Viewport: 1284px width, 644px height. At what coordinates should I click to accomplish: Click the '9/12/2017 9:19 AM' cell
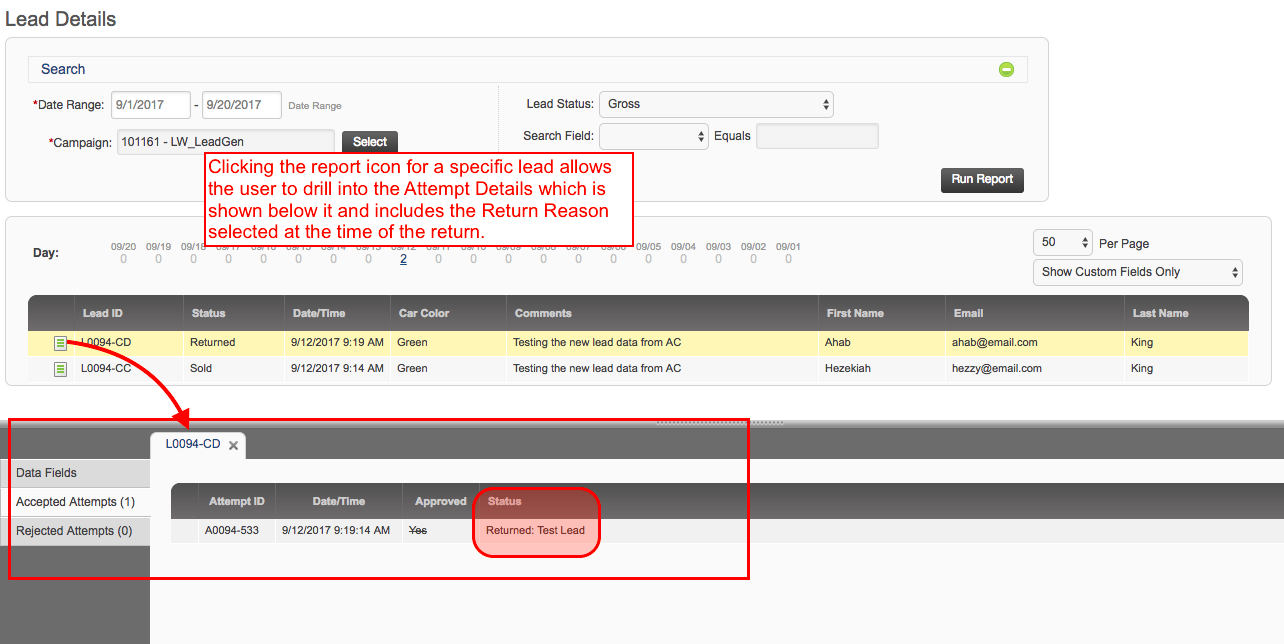pos(337,342)
